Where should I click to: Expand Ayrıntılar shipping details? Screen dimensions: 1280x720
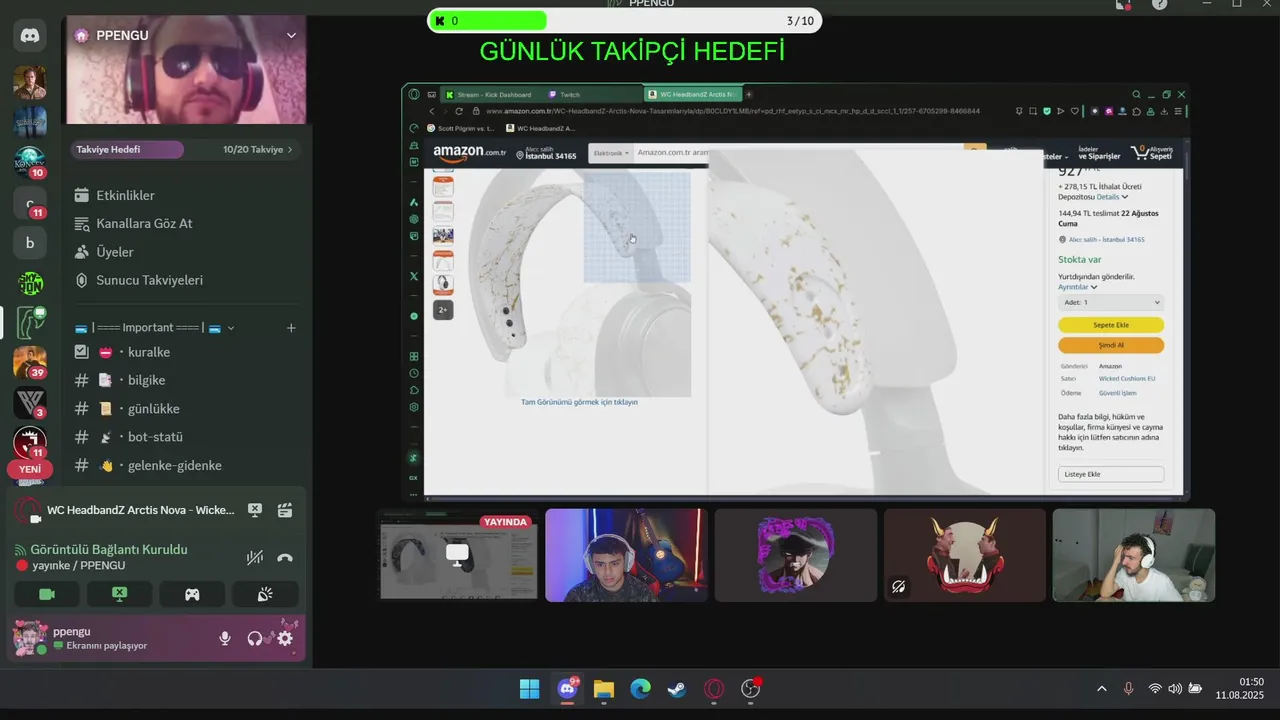(1077, 287)
